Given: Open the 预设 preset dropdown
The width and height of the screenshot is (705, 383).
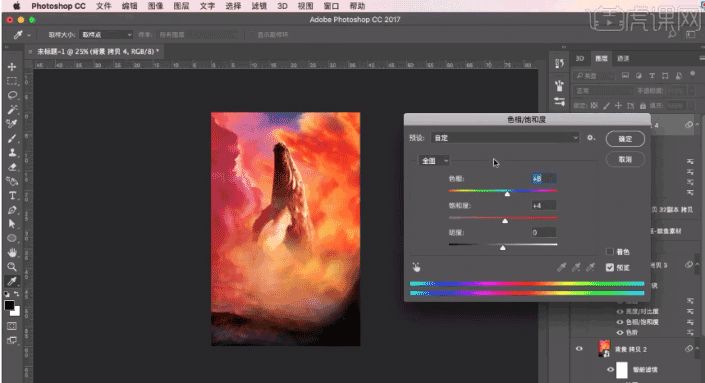Looking at the screenshot, I should coord(505,138).
